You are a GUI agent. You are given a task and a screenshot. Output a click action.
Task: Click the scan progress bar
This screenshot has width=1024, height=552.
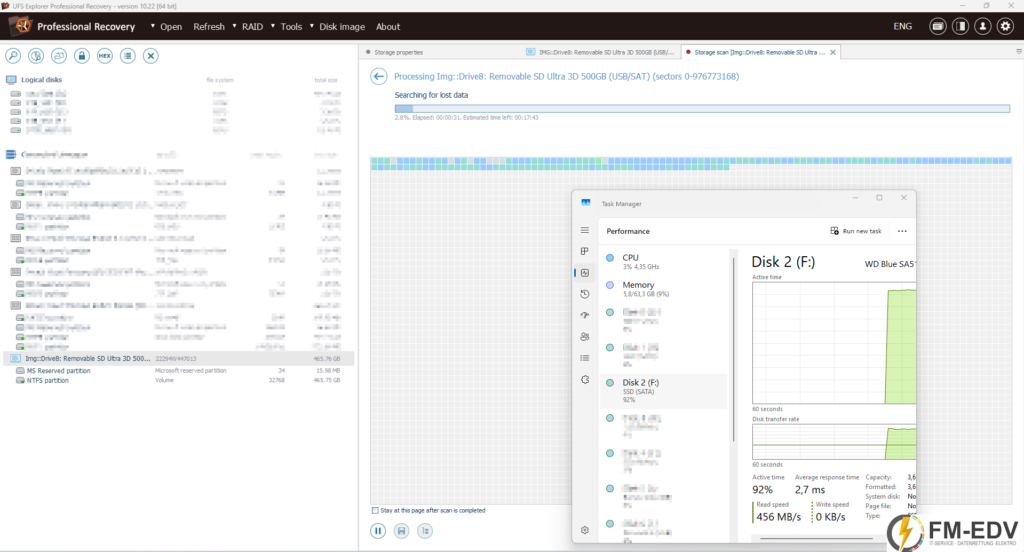[702, 108]
